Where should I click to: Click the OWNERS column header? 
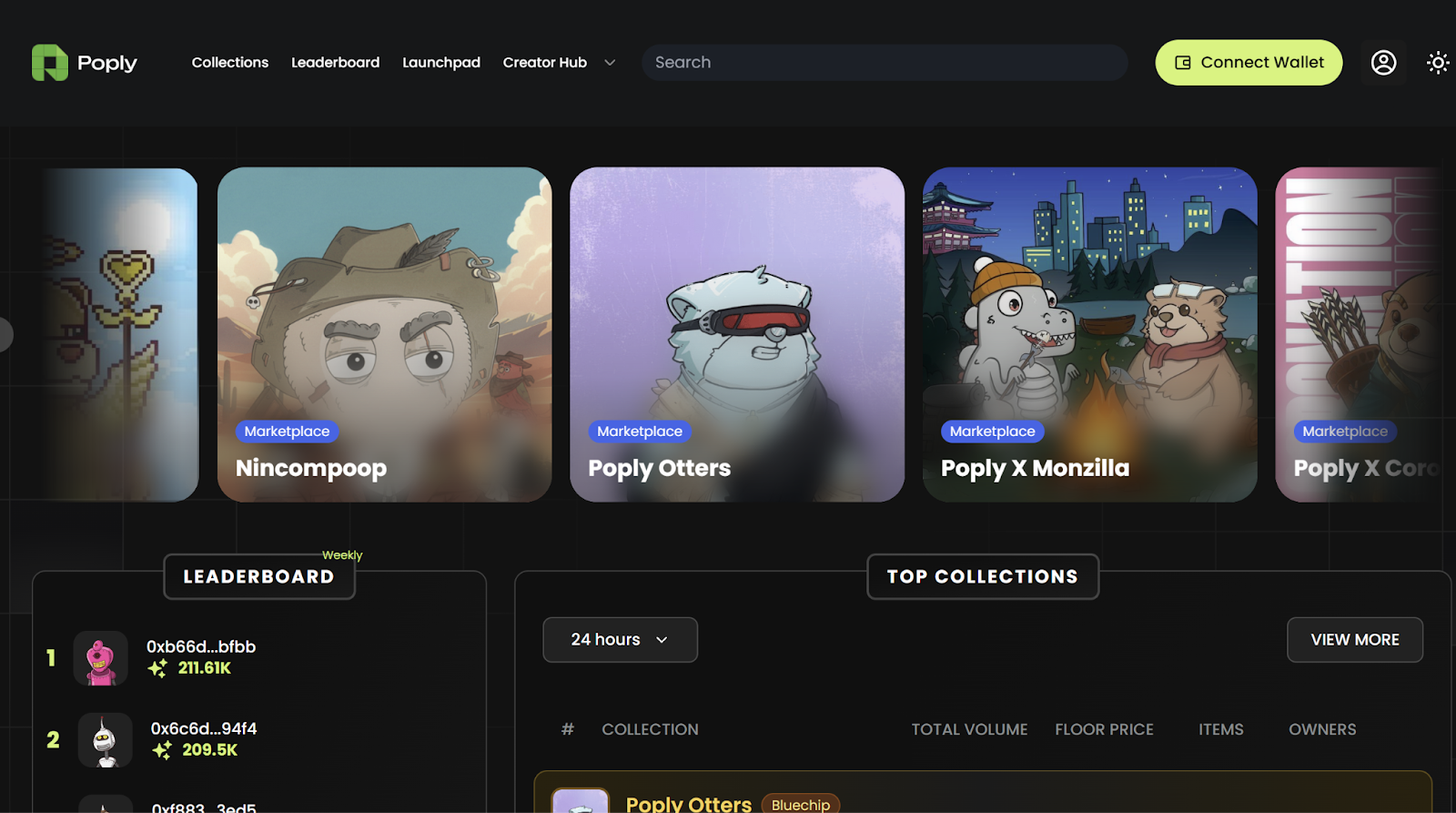pyautogui.click(x=1322, y=729)
